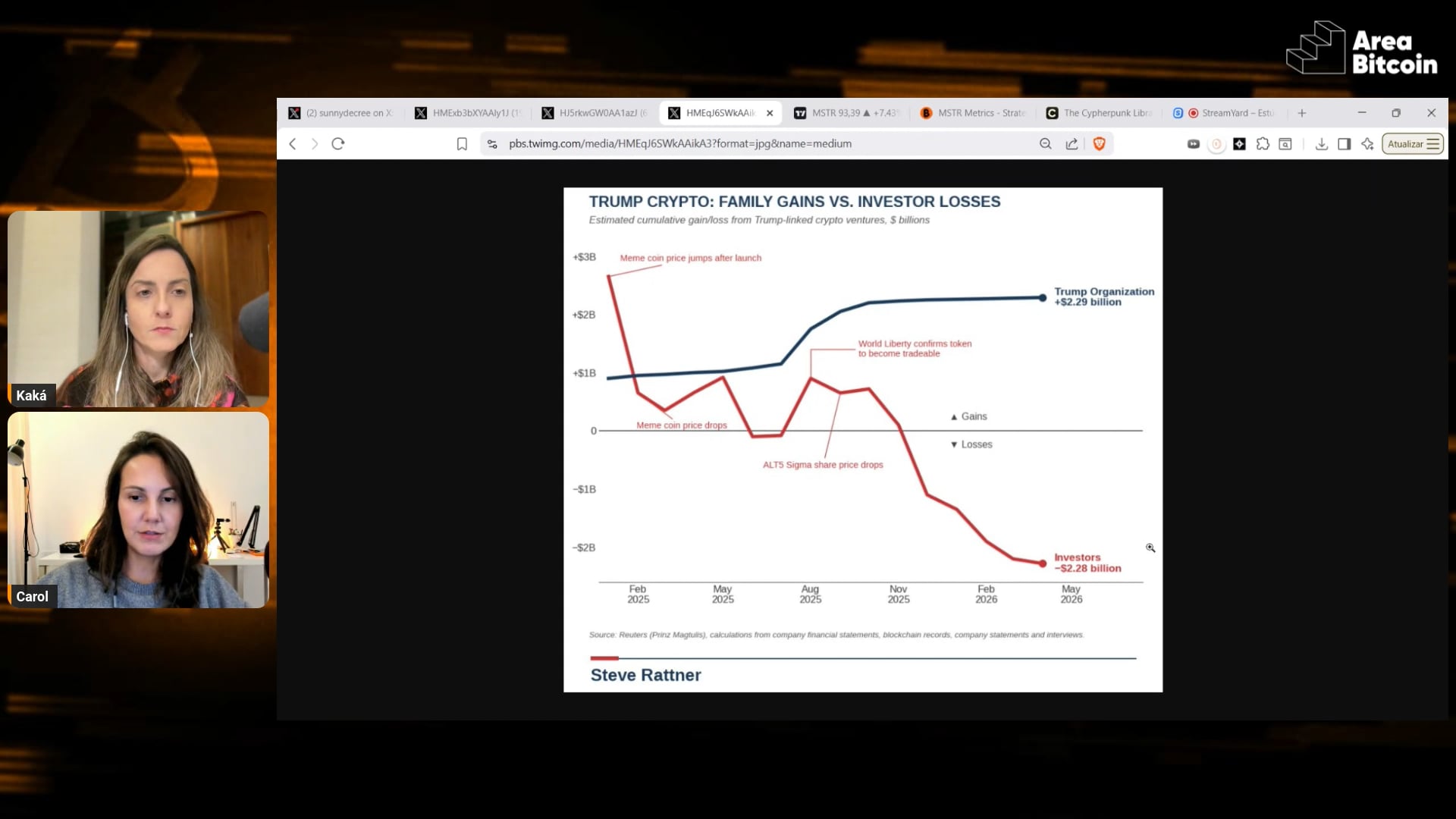Switch to The Cypherpunk Library tab
The image size is (1456, 819).
click(x=1100, y=113)
